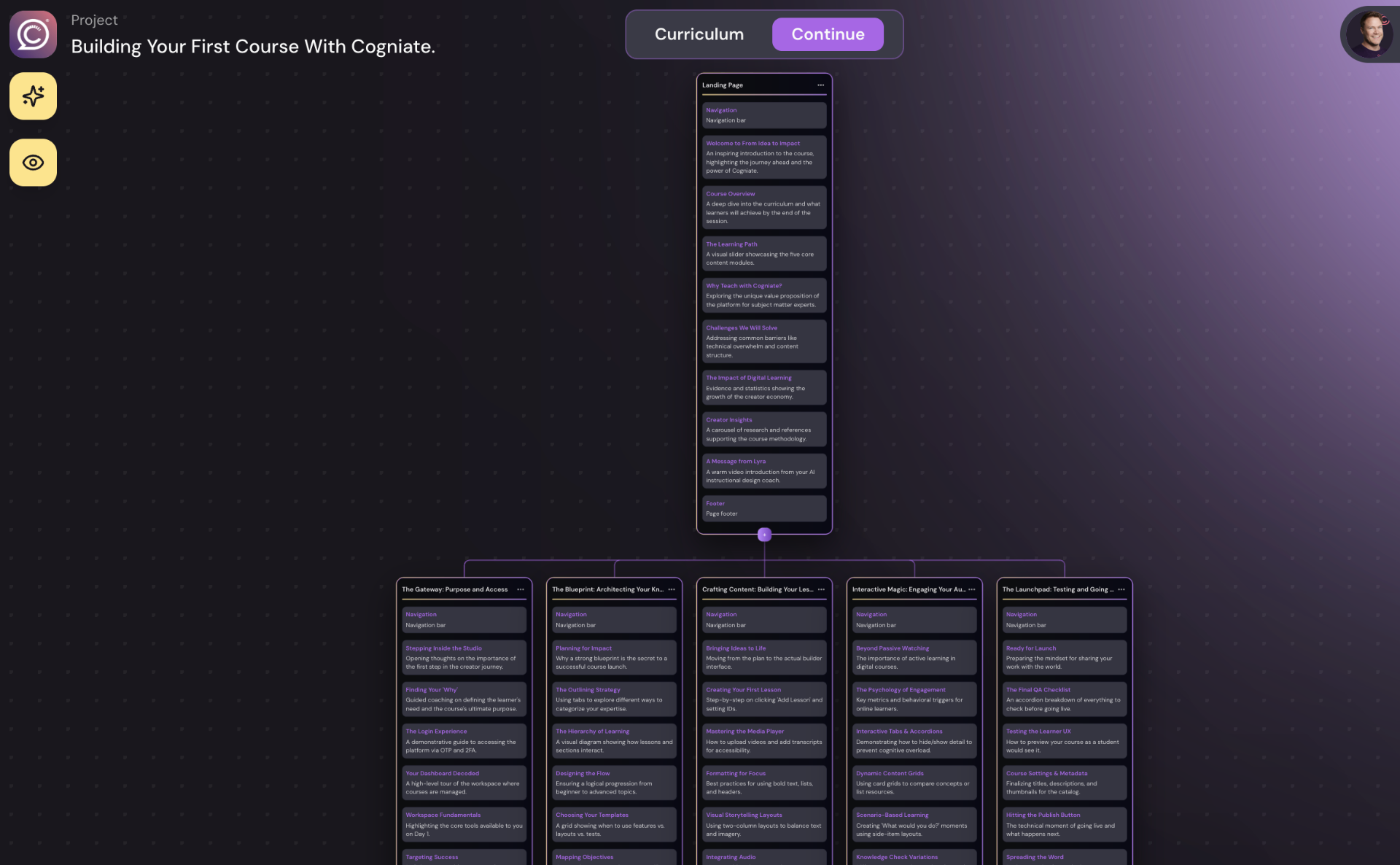Select Visual Storytelling Layouts section
This screenshot has height=865, width=1400.
(764, 824)
